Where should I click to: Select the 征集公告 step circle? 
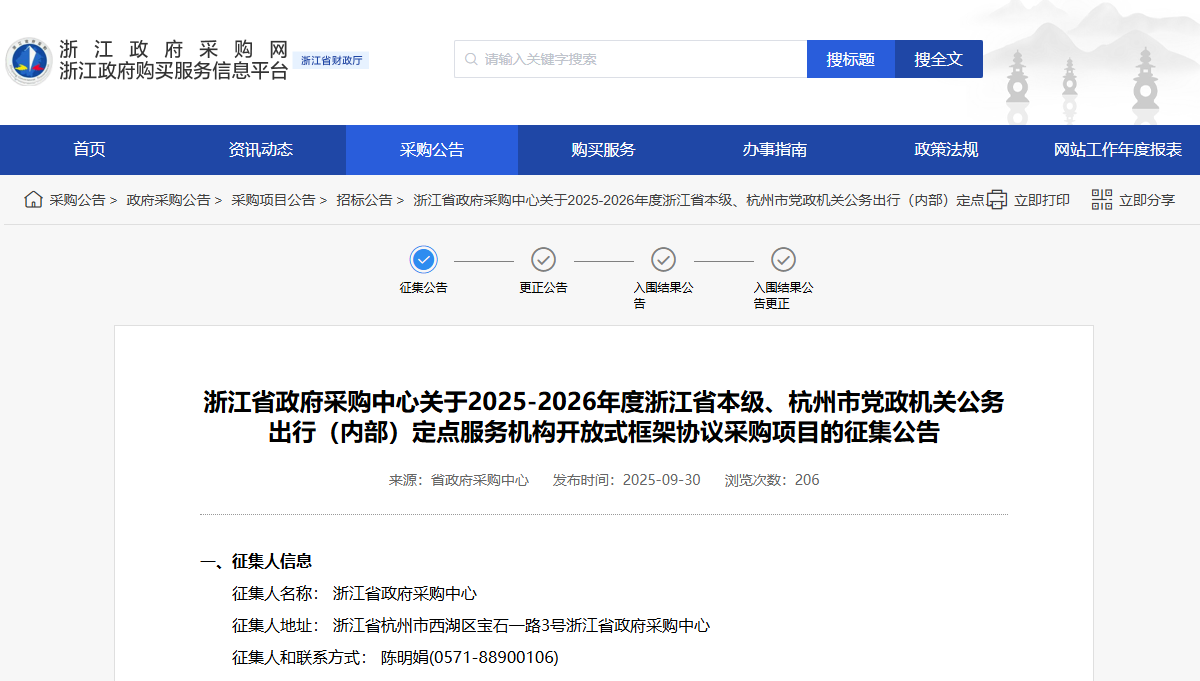coord(424,260)
